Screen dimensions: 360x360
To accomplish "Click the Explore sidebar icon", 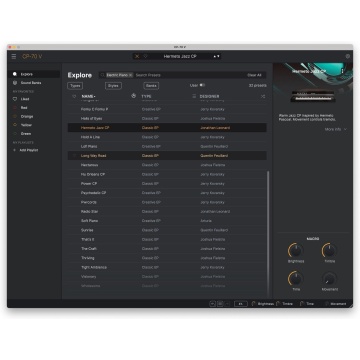I will coord(15,74).
